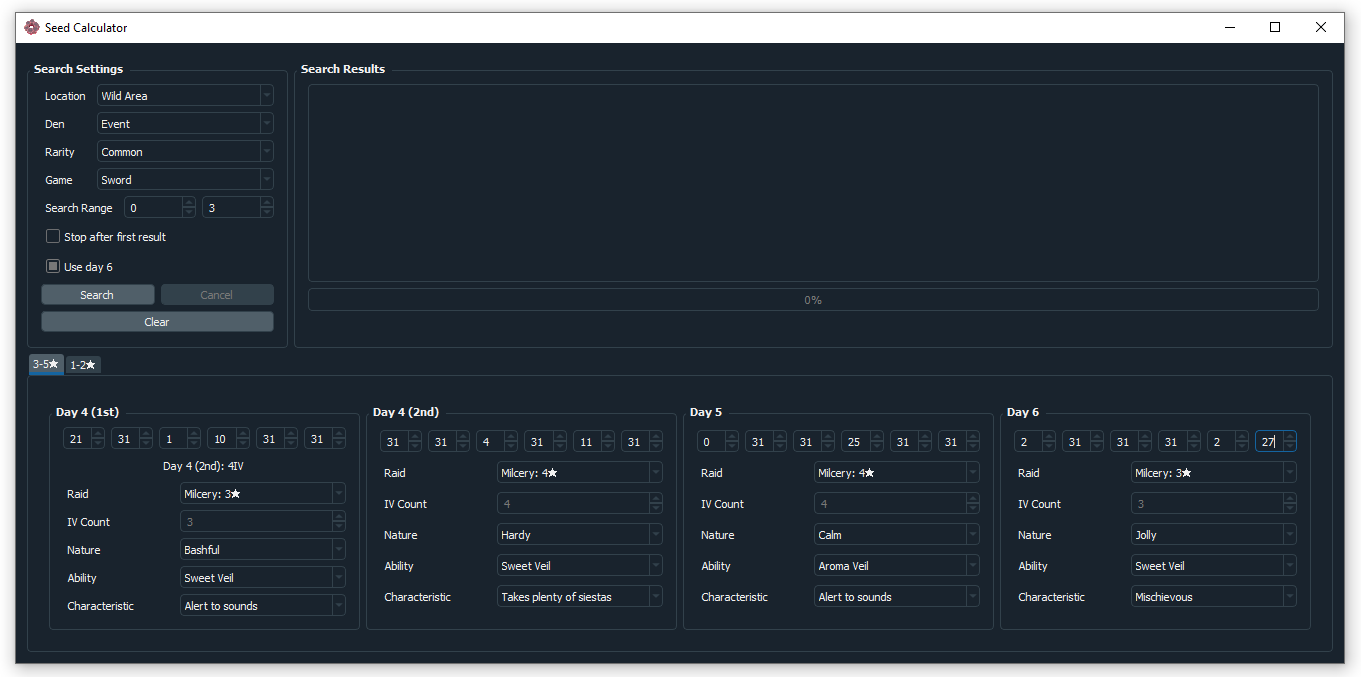Image resolution: width=1361 pixels, height=677 pixels.
Task: Expand the Game dropdown set to Sword
Action: 185,180
